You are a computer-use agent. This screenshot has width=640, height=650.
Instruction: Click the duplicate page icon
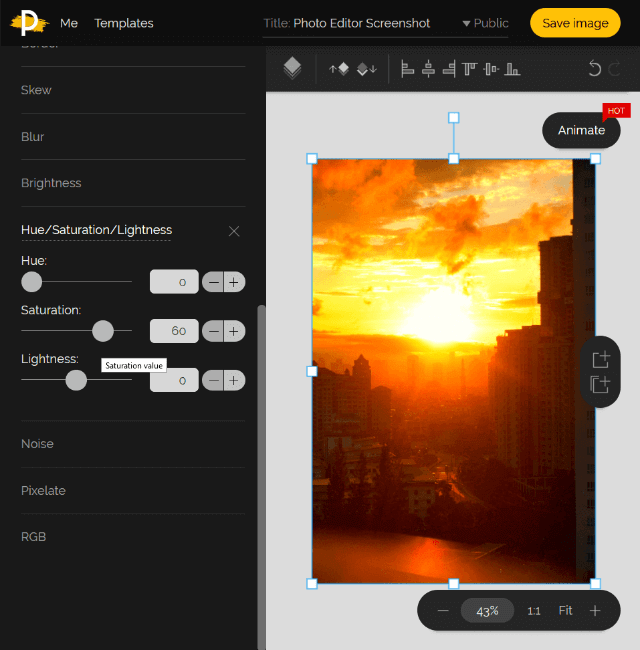click(x=600, y=384)
